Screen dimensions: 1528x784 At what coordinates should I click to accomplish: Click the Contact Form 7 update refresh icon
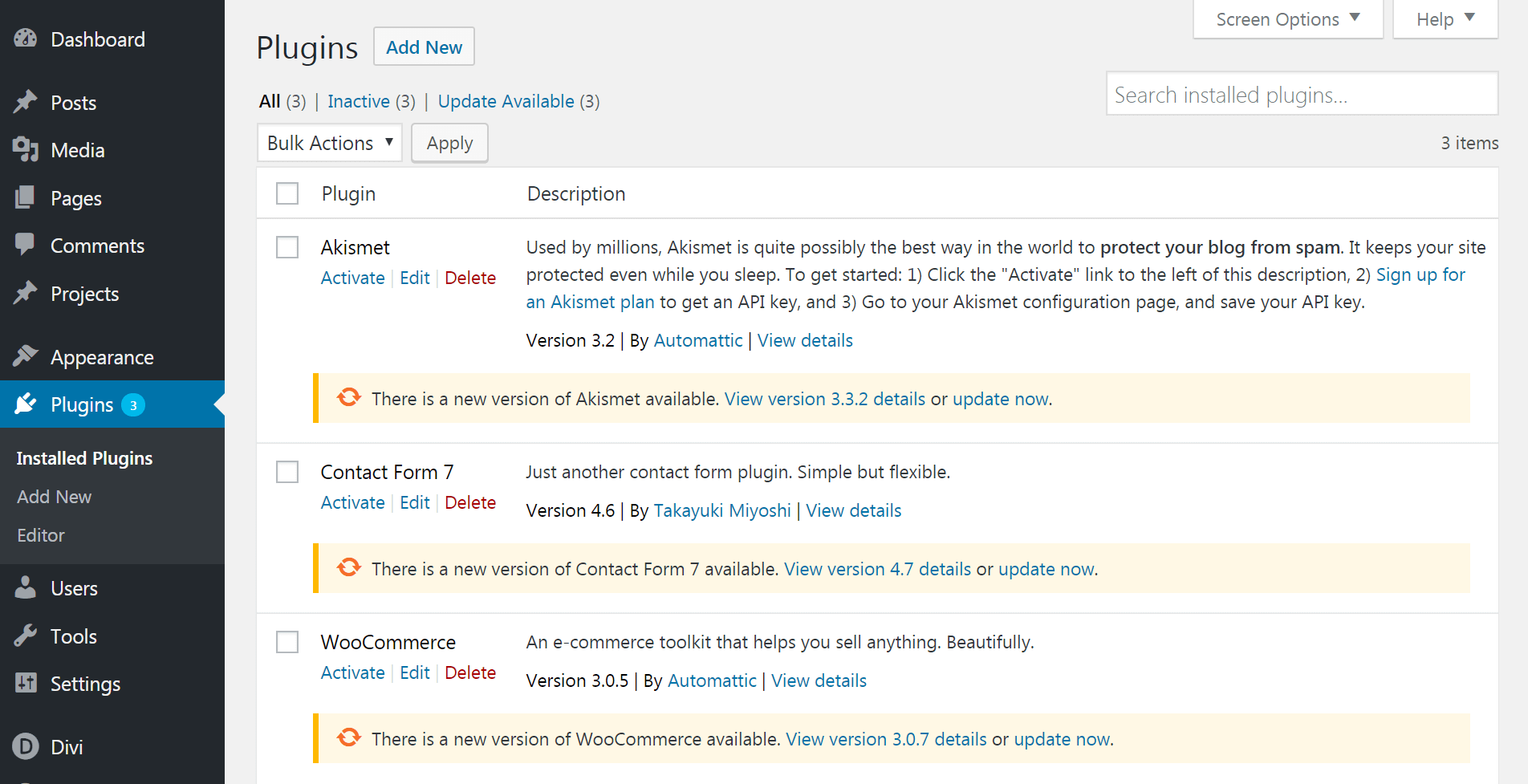point(349,567)
